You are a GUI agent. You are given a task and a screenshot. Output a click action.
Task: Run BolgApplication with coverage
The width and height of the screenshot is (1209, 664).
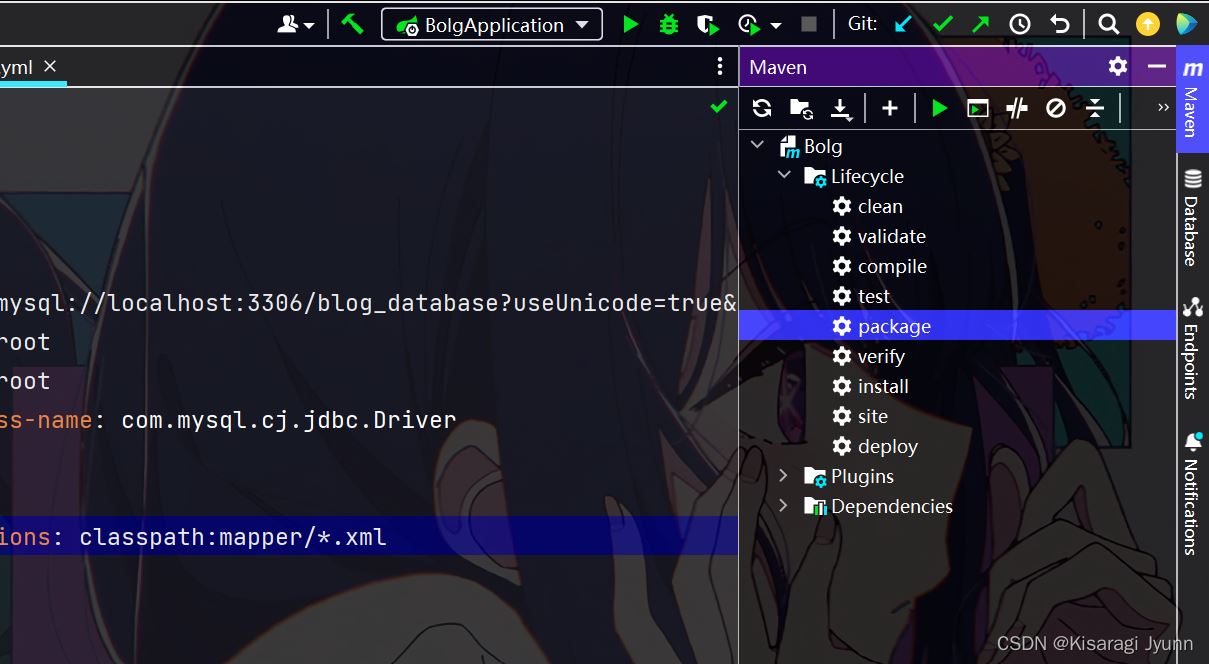pyautogui.click(x=708, y=24)
